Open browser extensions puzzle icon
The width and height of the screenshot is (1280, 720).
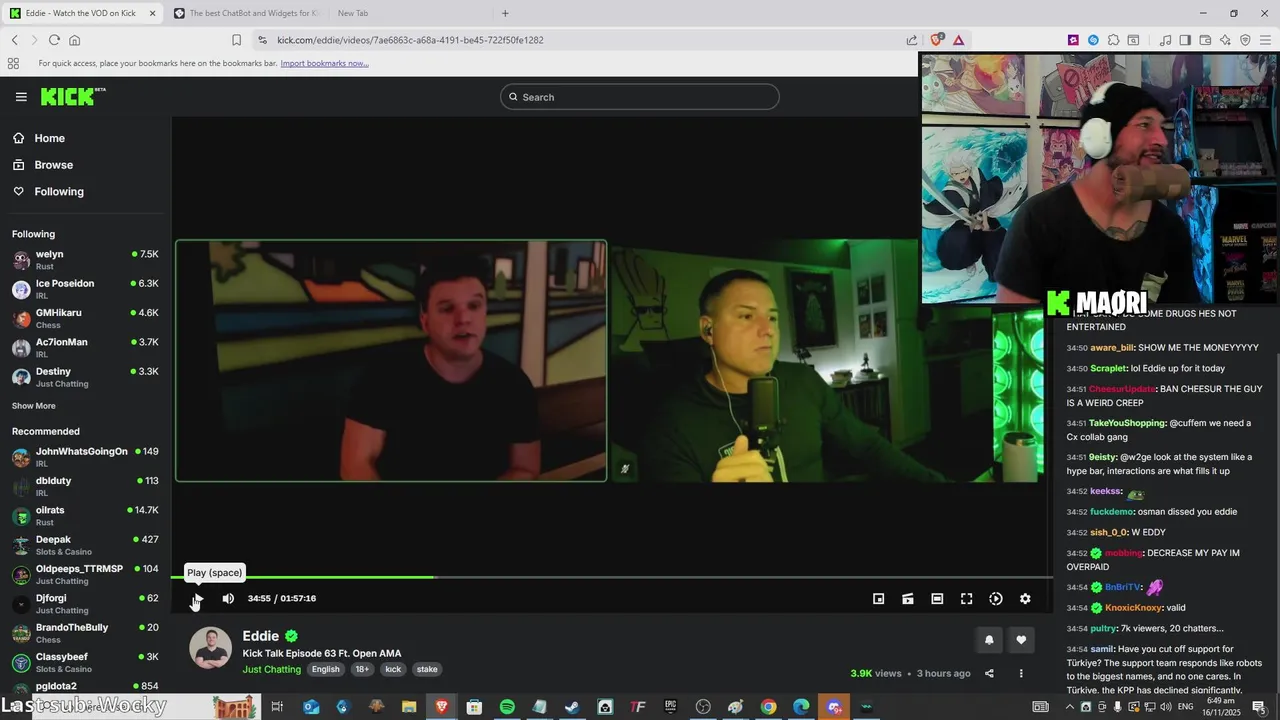coord(1113,40)
